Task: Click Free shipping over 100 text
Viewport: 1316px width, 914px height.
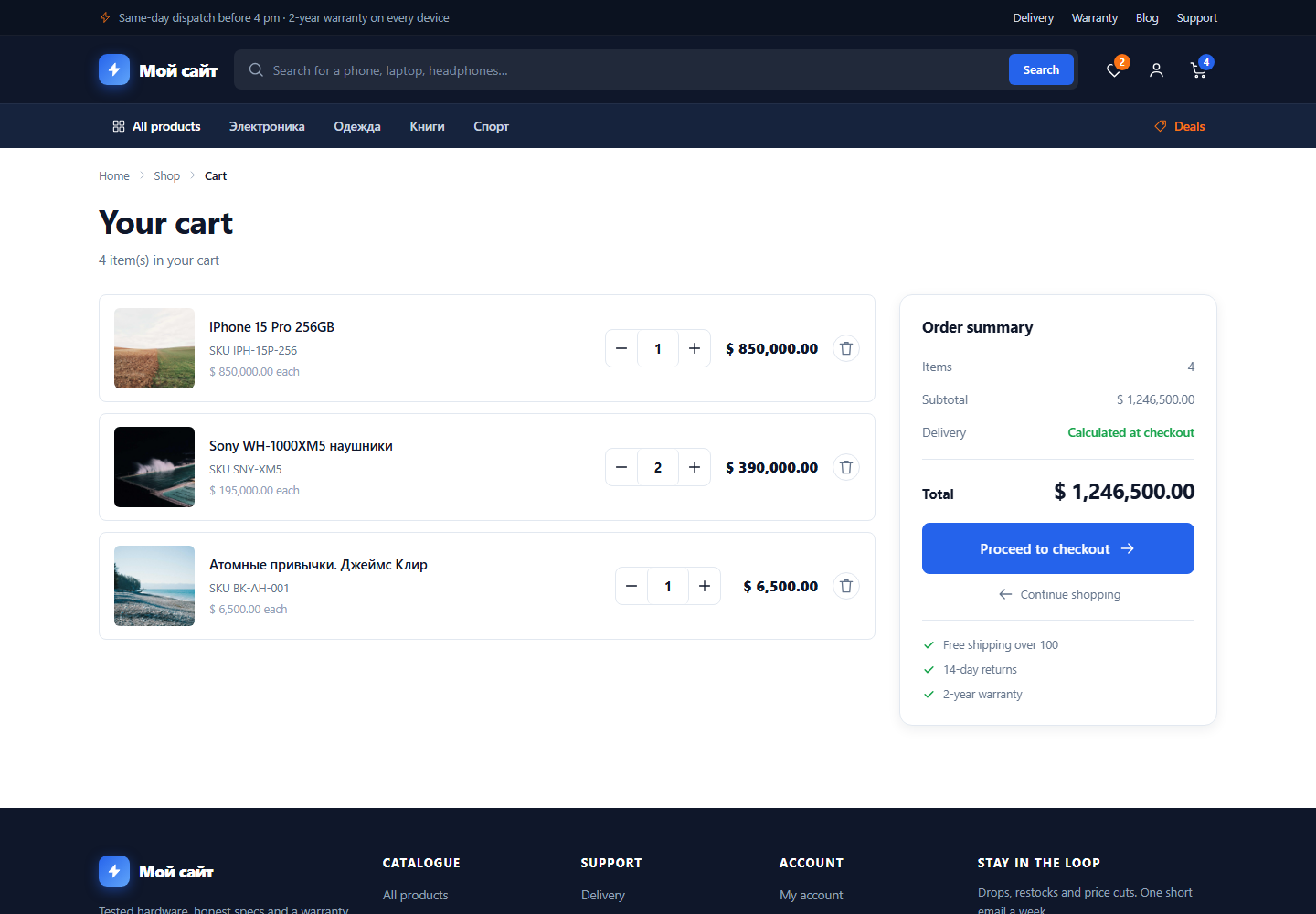Action: coord(1001,644)
